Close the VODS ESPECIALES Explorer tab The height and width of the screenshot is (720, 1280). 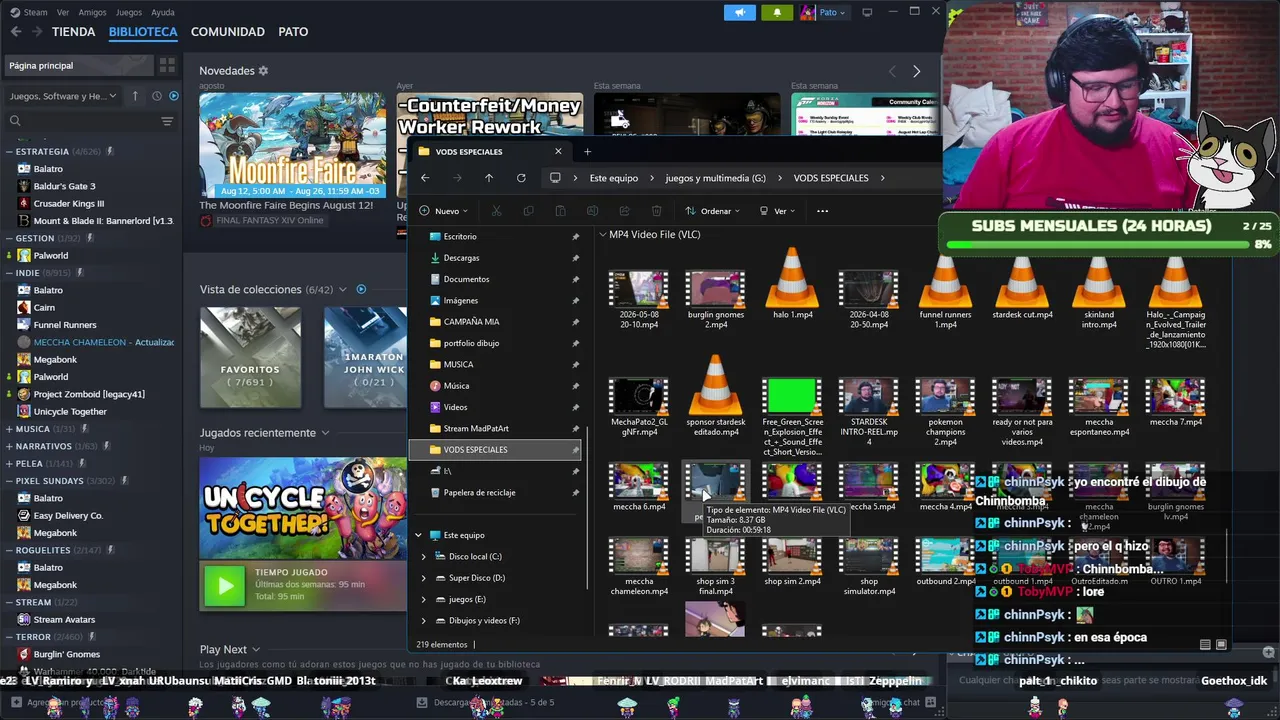click(558, 152)
